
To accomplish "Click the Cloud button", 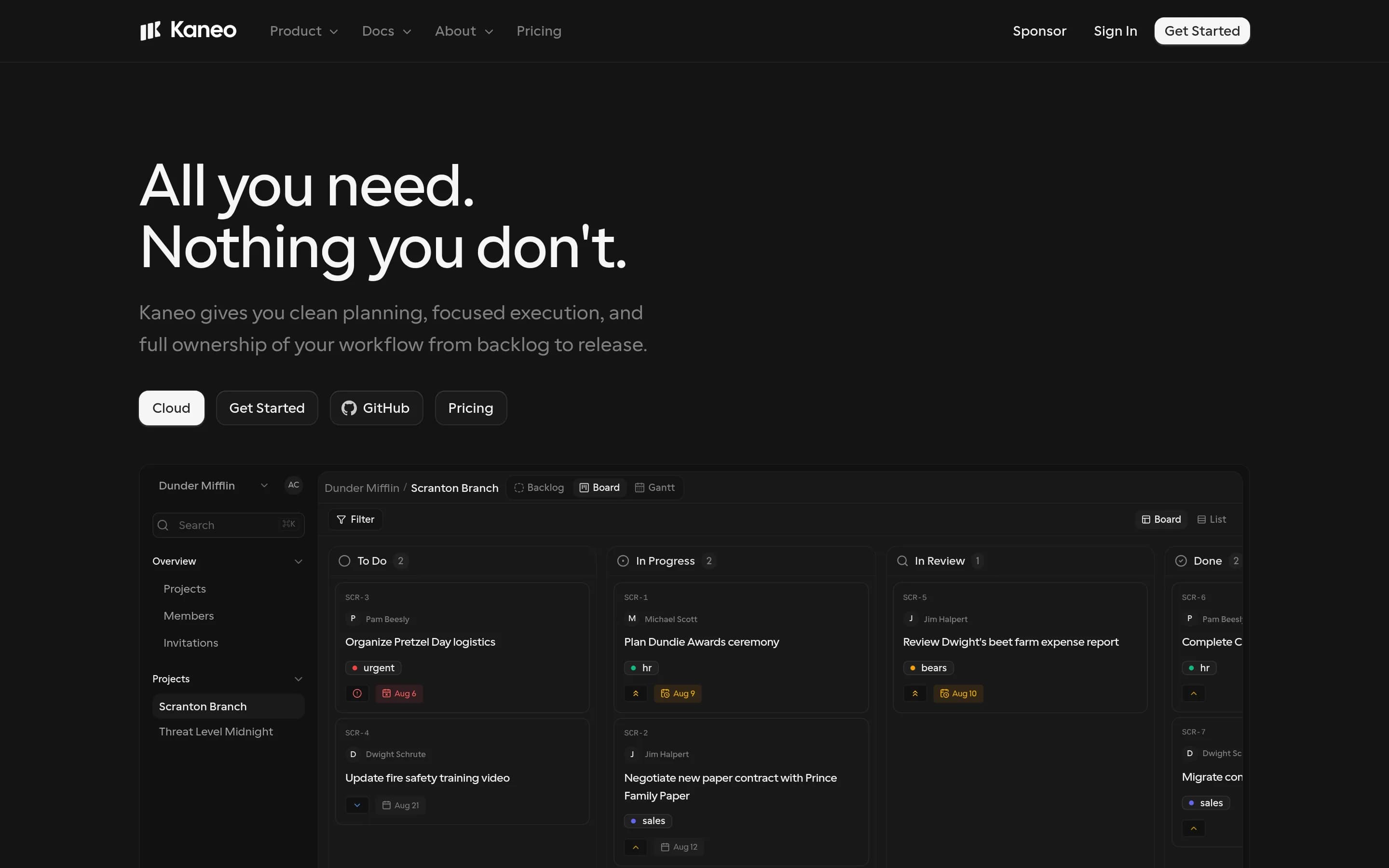I will (171, 408).
